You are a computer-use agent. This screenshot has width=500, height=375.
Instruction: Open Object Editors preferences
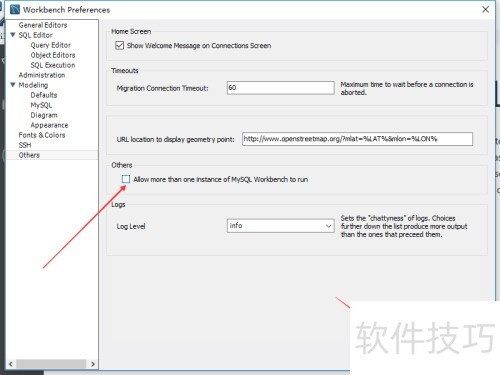53,55
